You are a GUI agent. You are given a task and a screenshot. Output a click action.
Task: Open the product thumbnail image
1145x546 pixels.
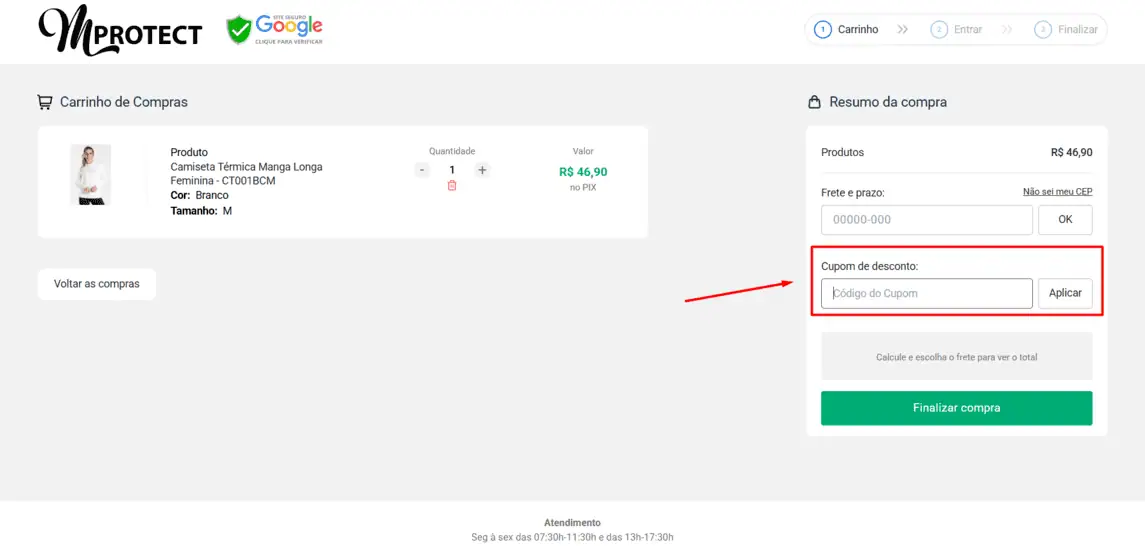(91, 174)
